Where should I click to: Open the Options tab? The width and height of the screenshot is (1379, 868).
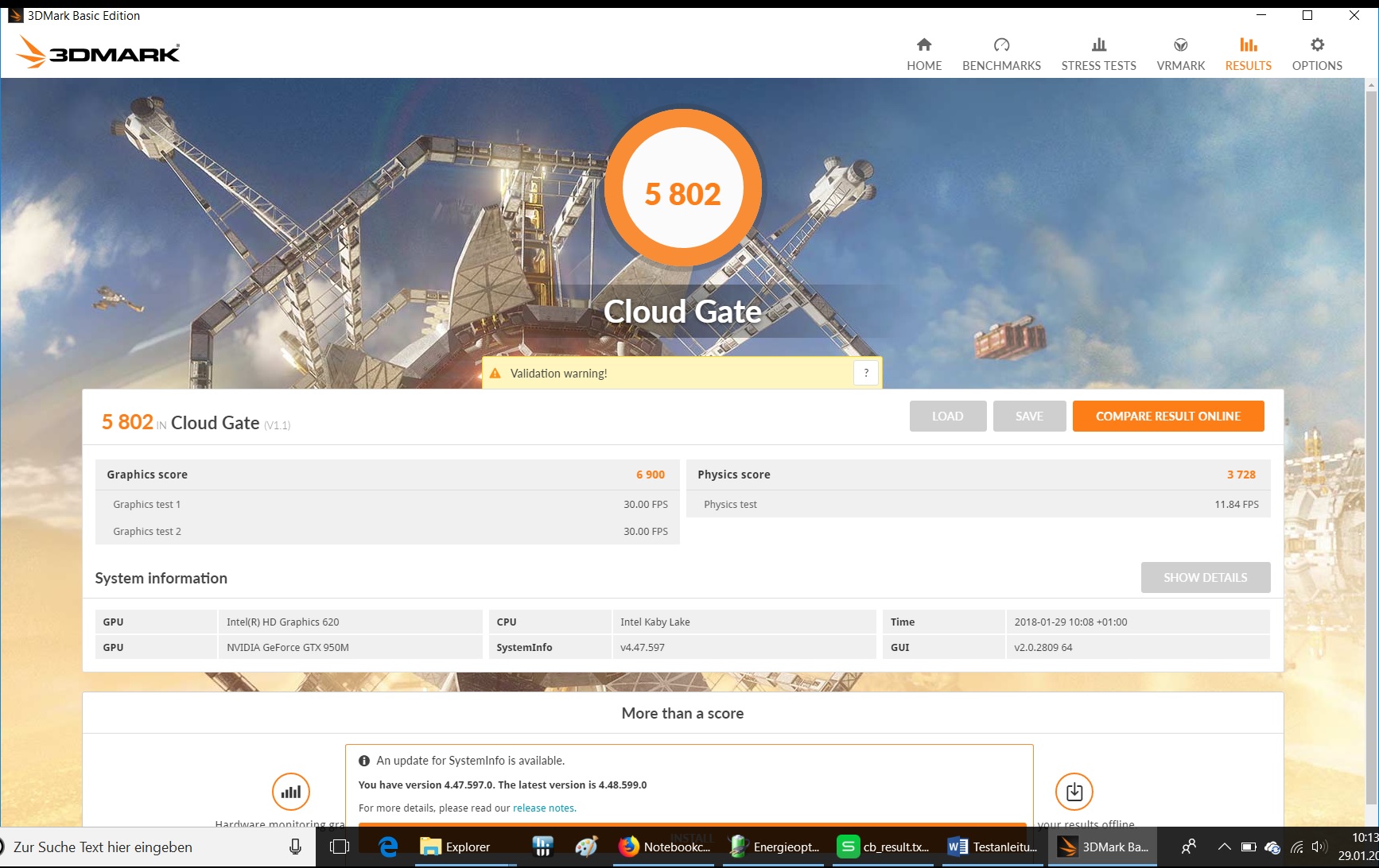click(x=1317, y=54)
